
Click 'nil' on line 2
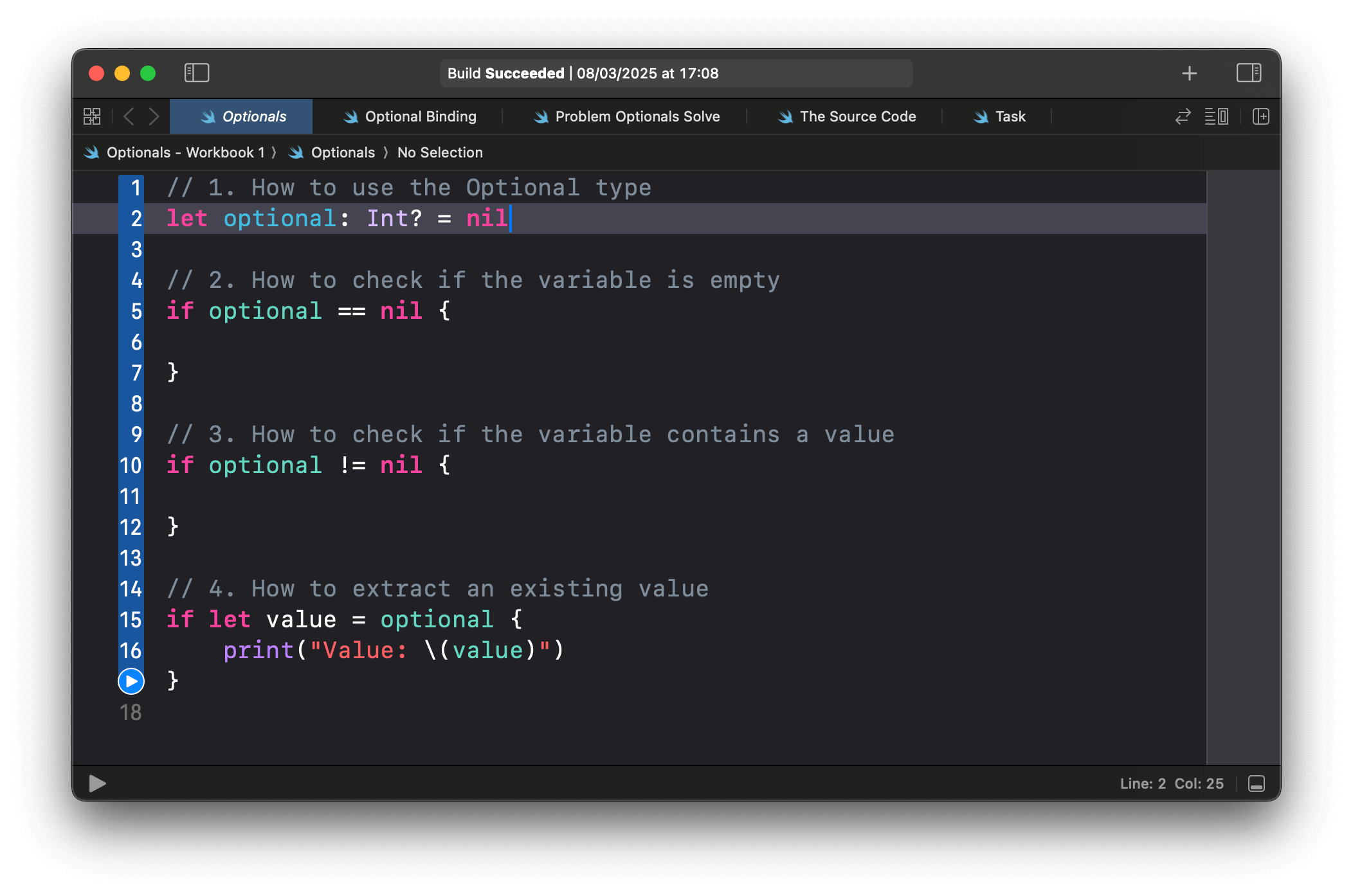[487, 219]
